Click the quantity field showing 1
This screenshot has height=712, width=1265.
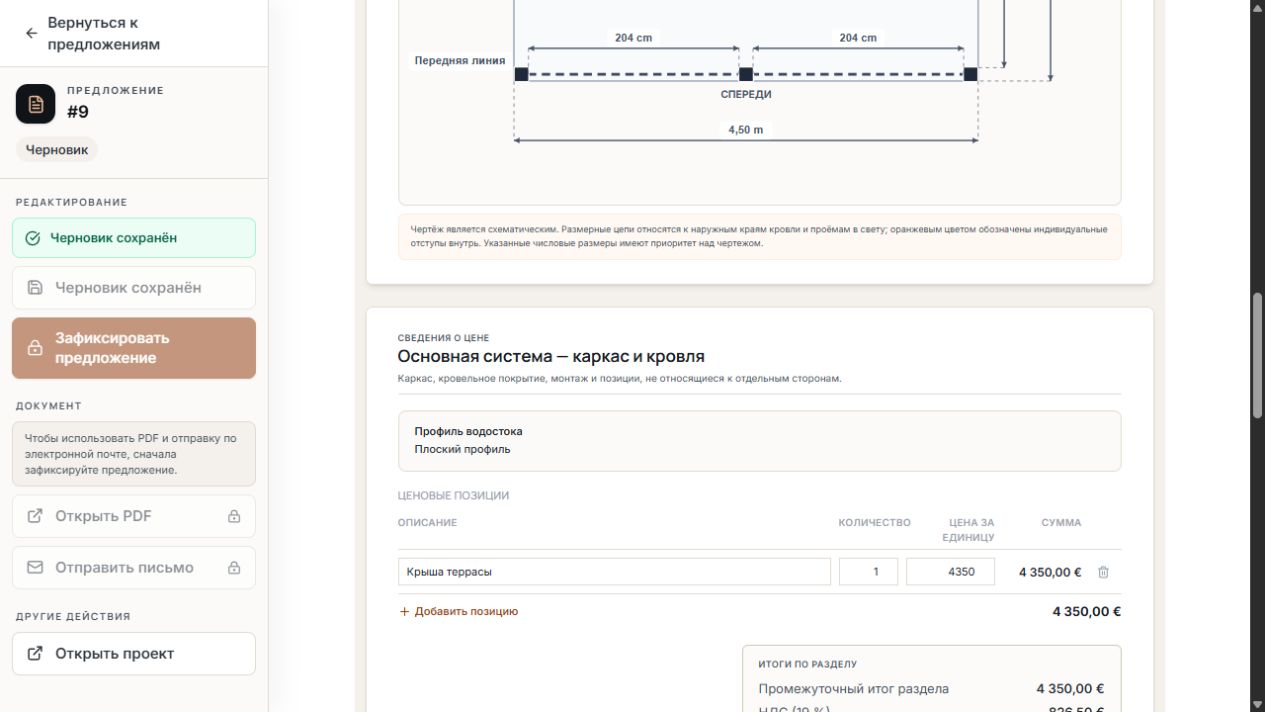pyautogui.click(x=868, y=572)
